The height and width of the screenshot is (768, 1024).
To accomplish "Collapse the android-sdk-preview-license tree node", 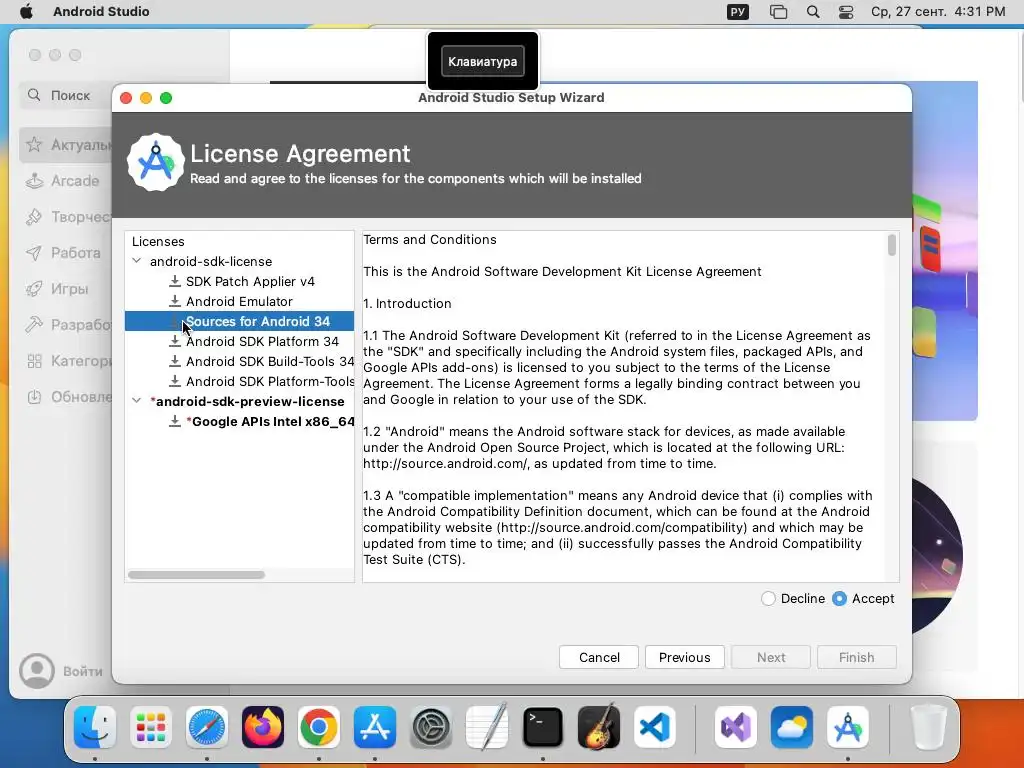I will pos(136,400).
